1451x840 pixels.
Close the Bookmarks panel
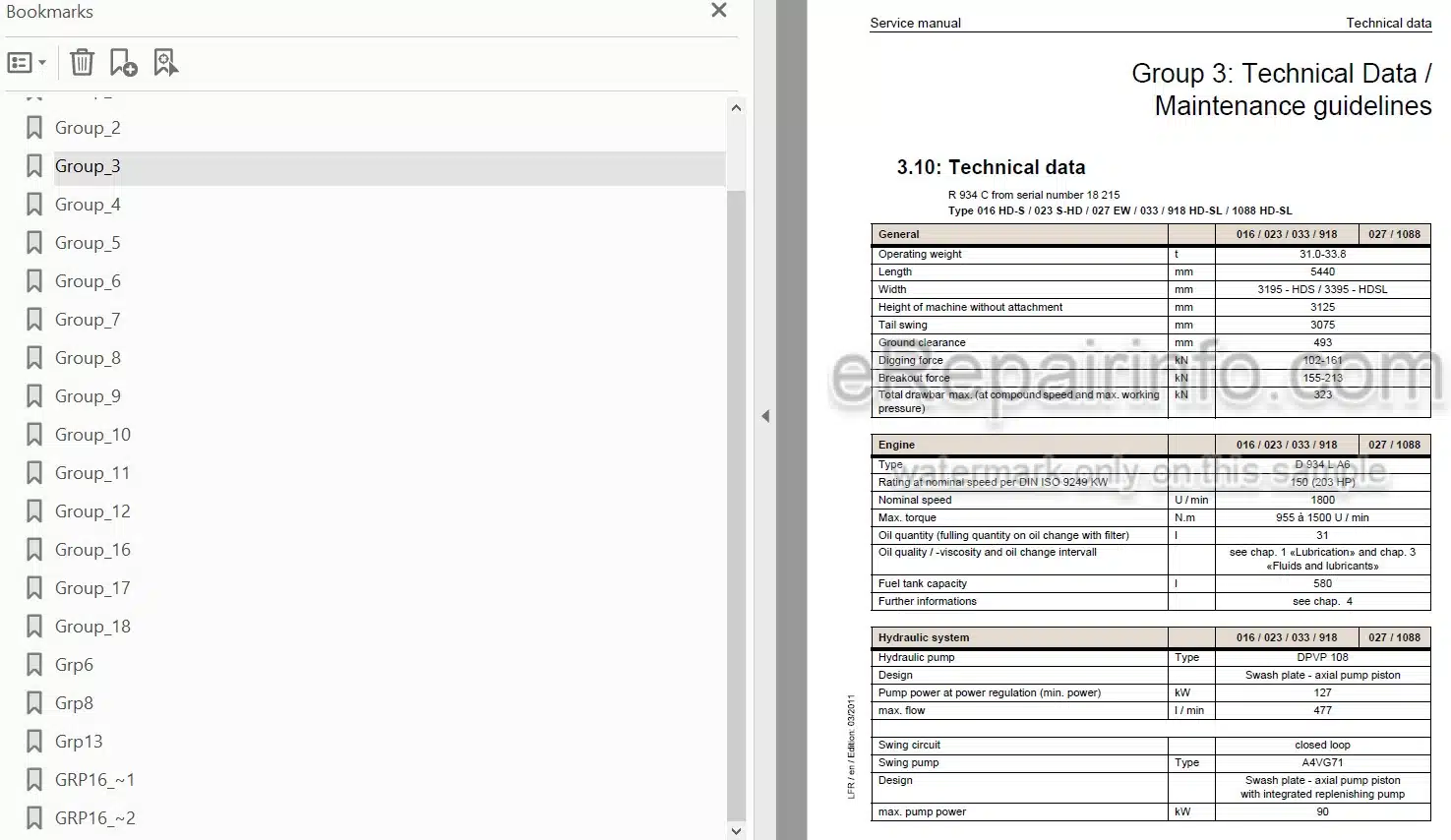719,11
